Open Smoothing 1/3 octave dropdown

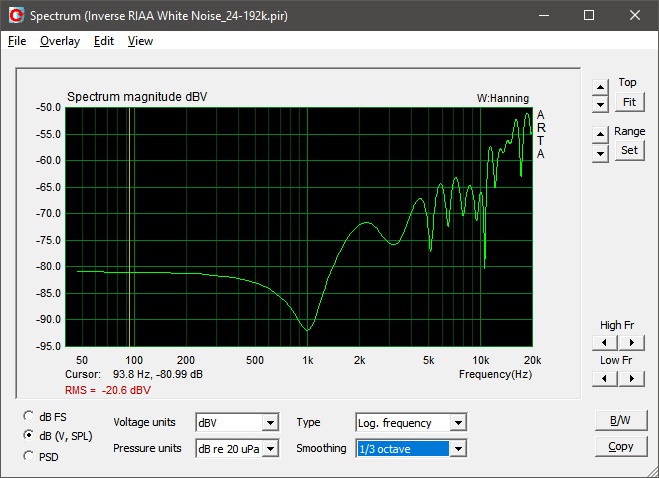tap(458, 449)
